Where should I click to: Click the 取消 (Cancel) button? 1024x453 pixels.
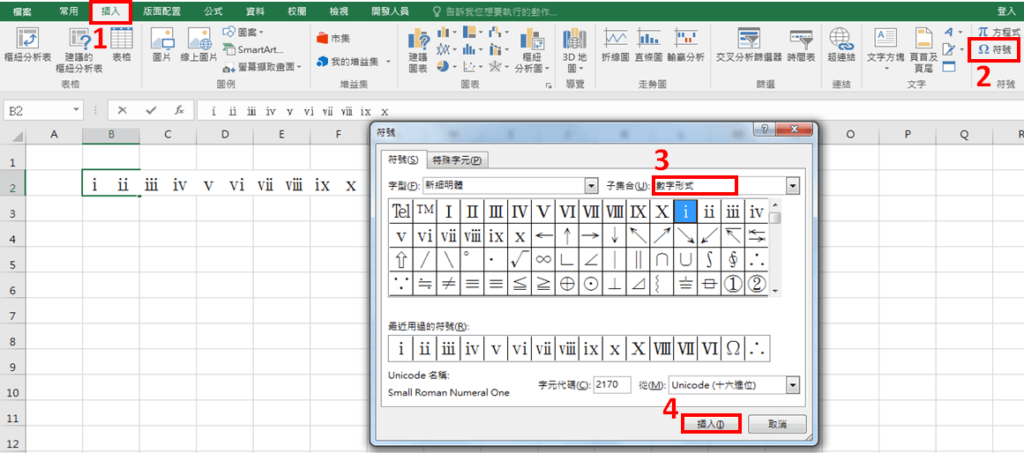pos(776,424)
